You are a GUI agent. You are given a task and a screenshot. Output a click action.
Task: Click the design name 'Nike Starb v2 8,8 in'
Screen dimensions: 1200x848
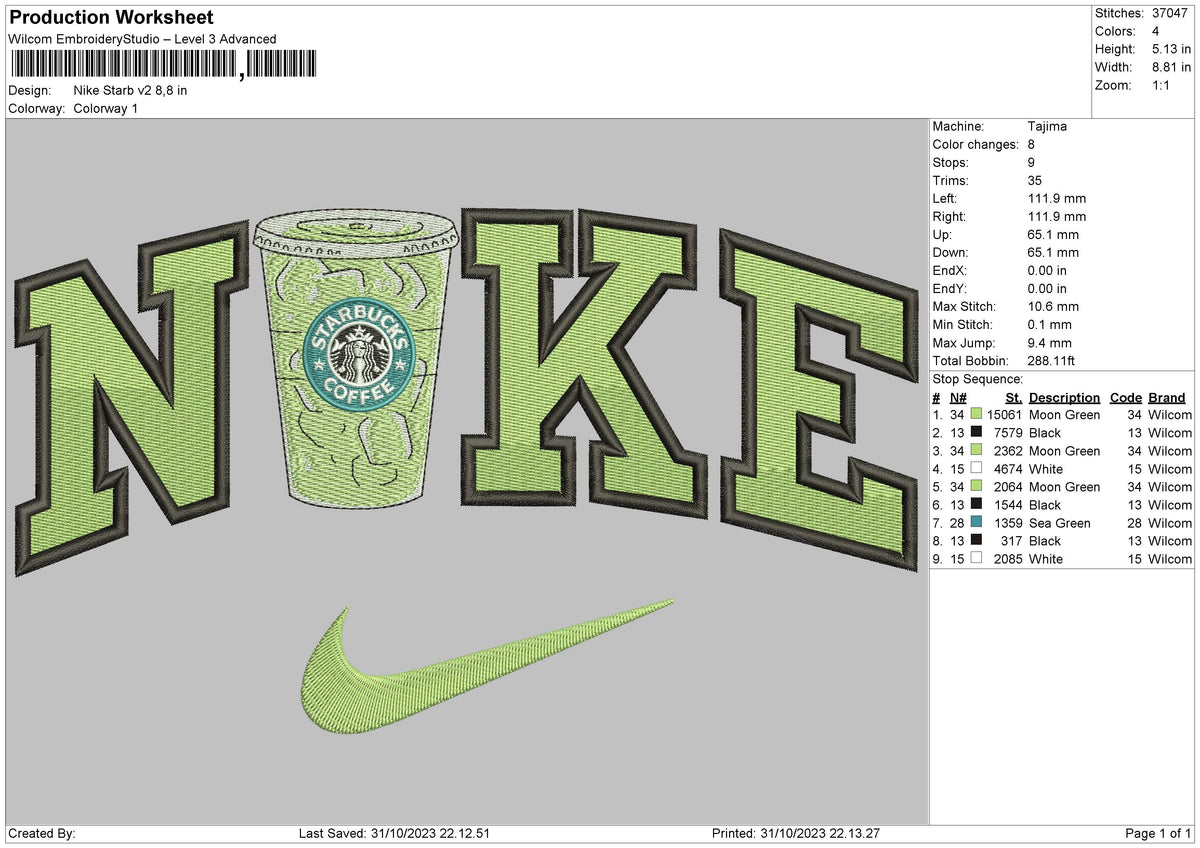click(x=130, y=90)
